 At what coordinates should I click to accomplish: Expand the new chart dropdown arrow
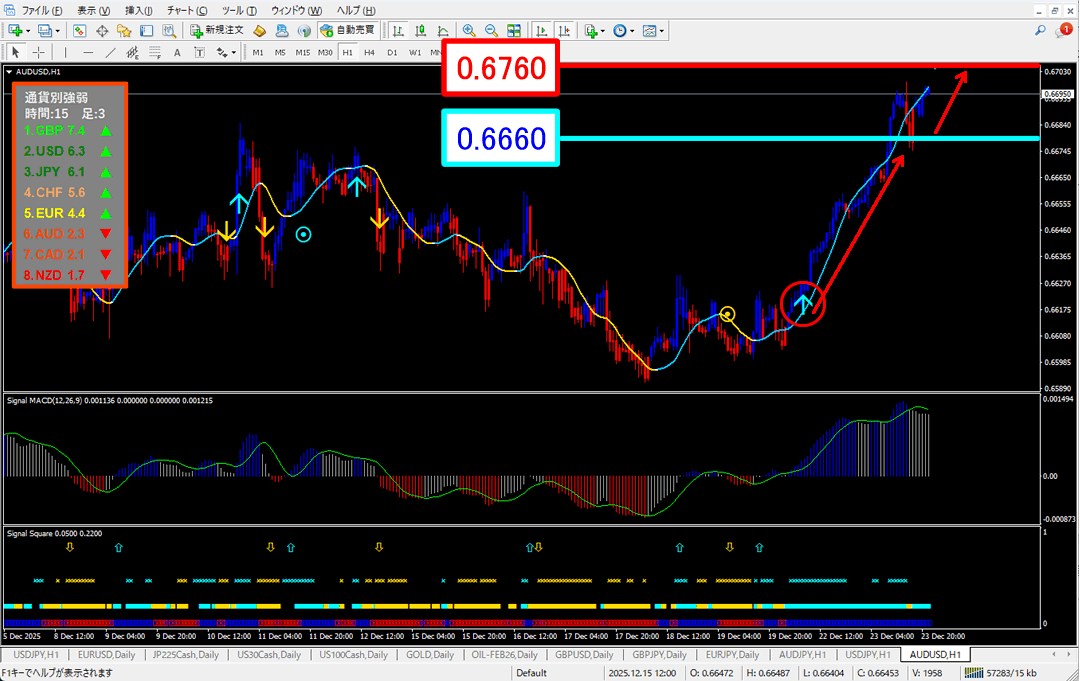[27, 31]
